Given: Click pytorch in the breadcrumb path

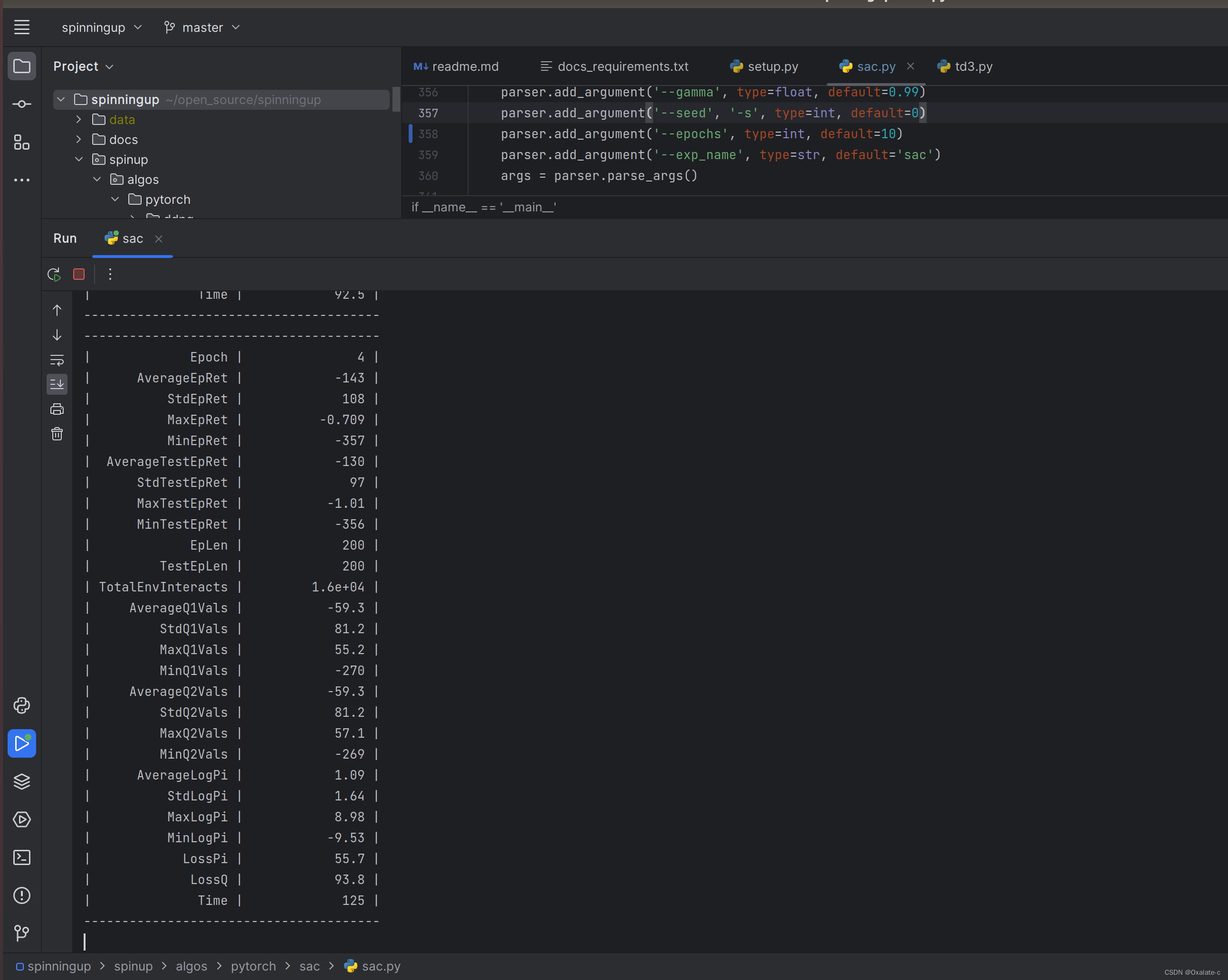Looking at the screenshot, I should point(253,966).
